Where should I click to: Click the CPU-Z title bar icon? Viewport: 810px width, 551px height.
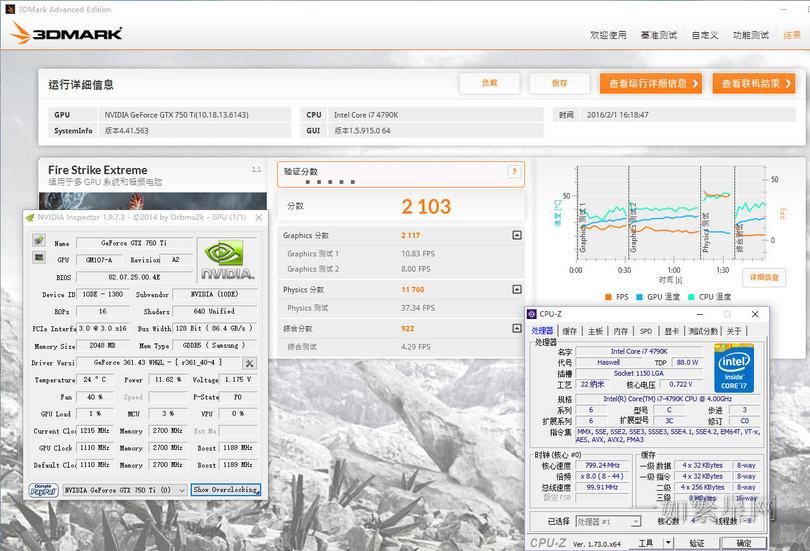click(532, 314)
